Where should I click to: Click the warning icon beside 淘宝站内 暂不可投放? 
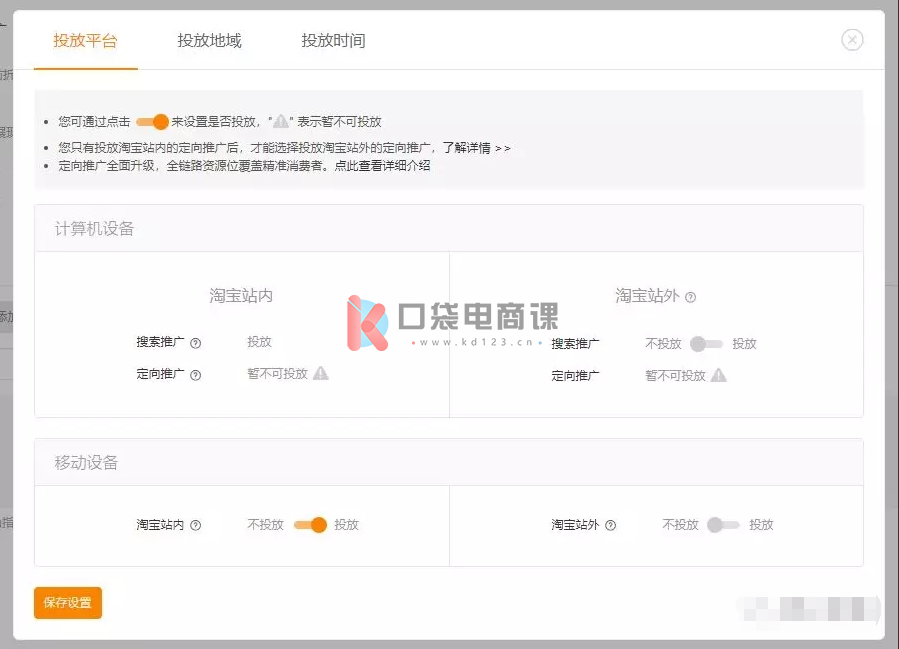click(x=321, y=373)
